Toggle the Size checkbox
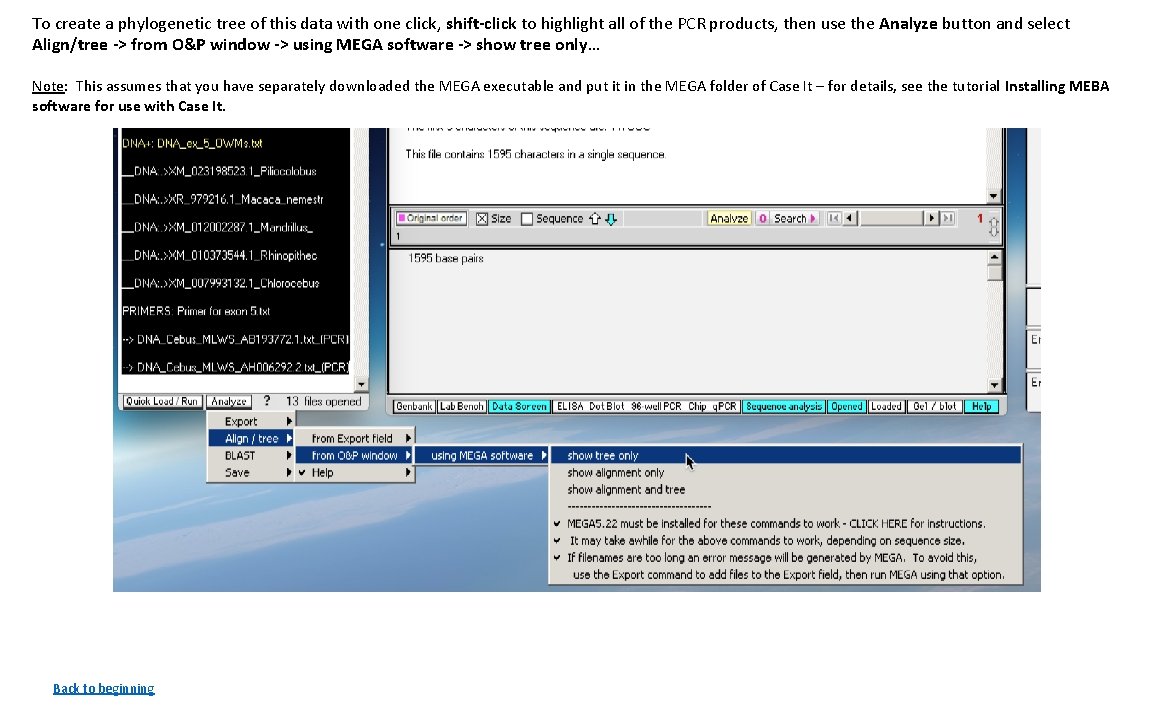Screen dimensions: 1152x720 483,217
